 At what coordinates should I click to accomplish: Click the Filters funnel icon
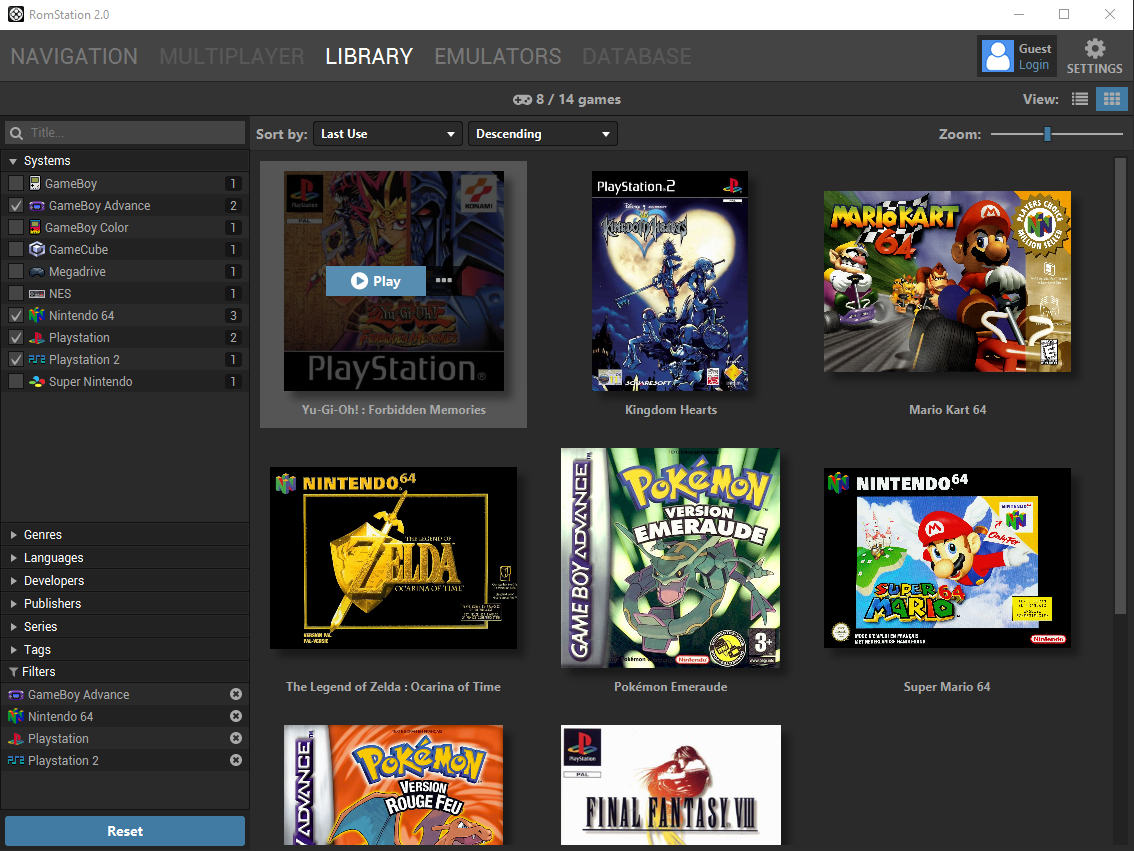coord(13,672)
